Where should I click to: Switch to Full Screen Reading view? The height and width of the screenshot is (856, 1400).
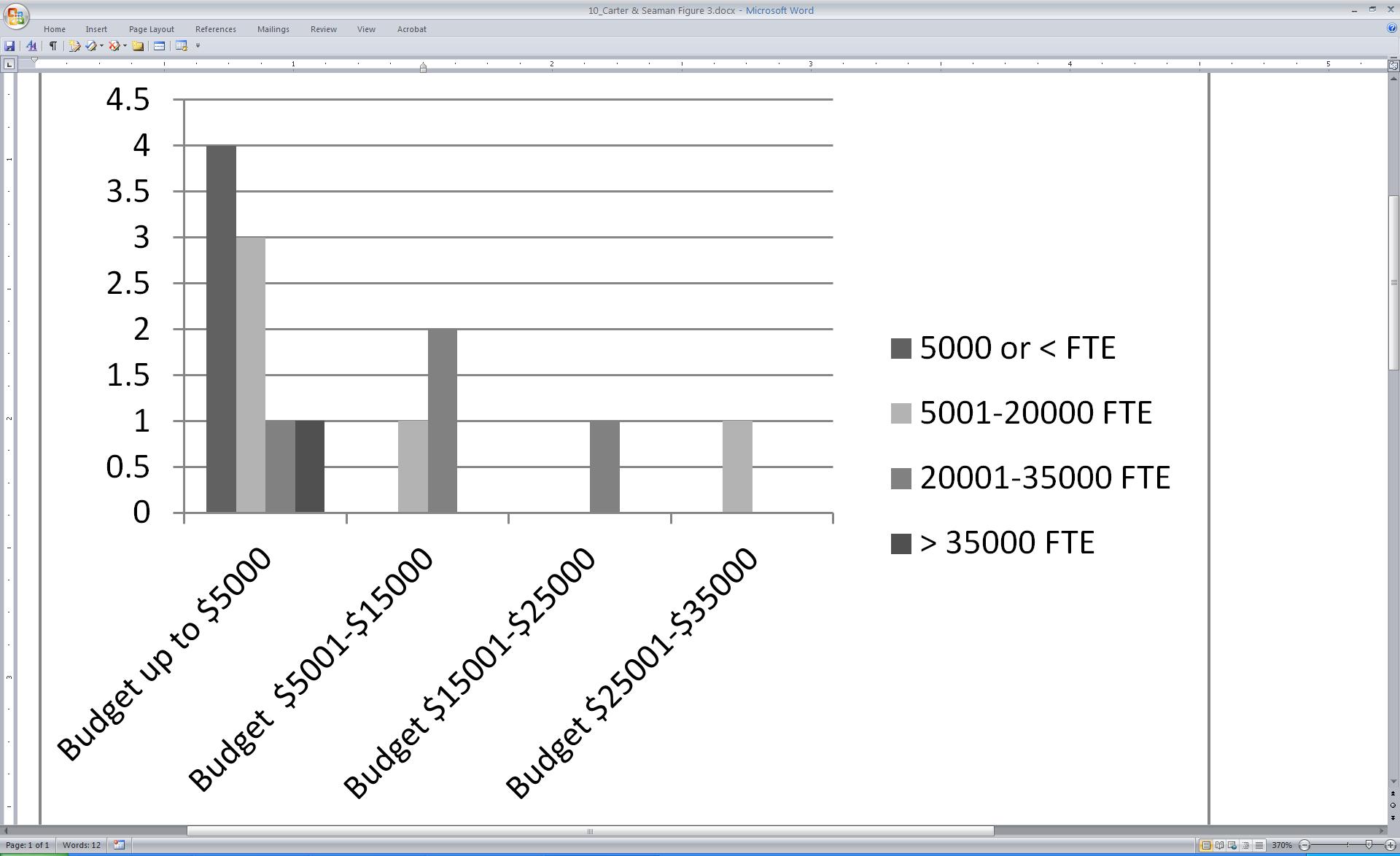coord(1219,845)
